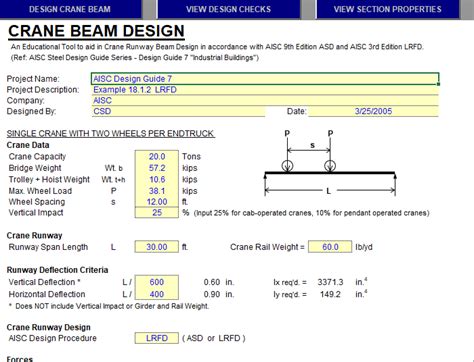Click the Runway Span Length label

[x=48, y=247]
